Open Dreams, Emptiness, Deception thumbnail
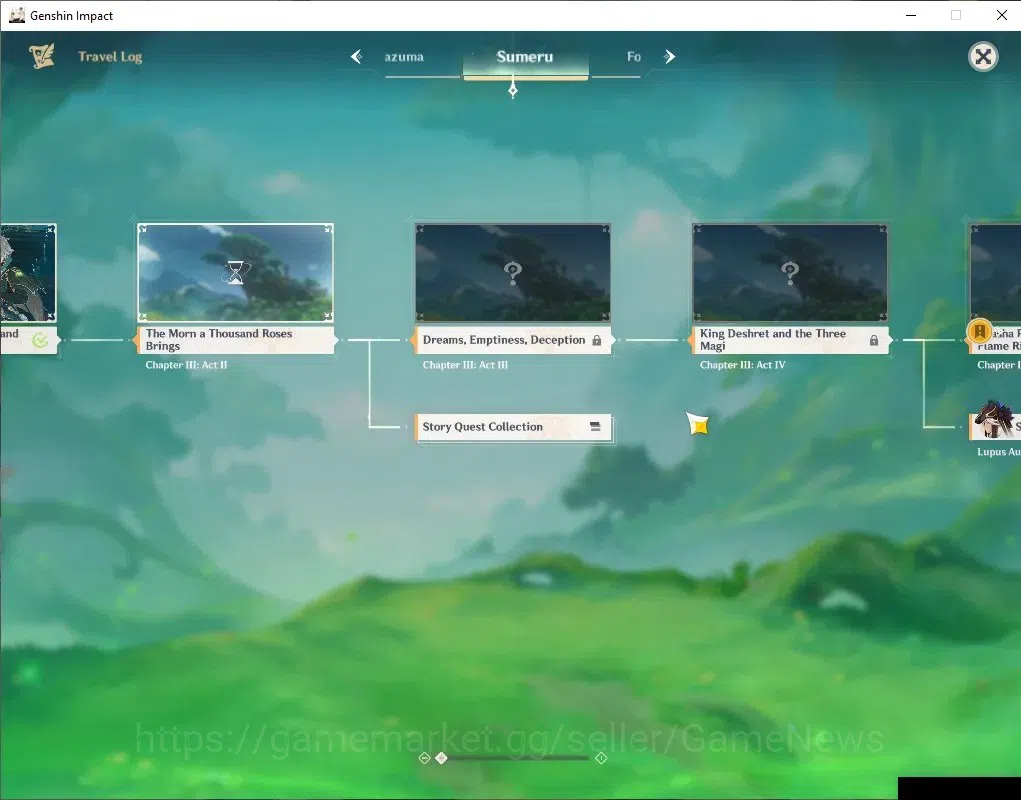 (512, 273)
